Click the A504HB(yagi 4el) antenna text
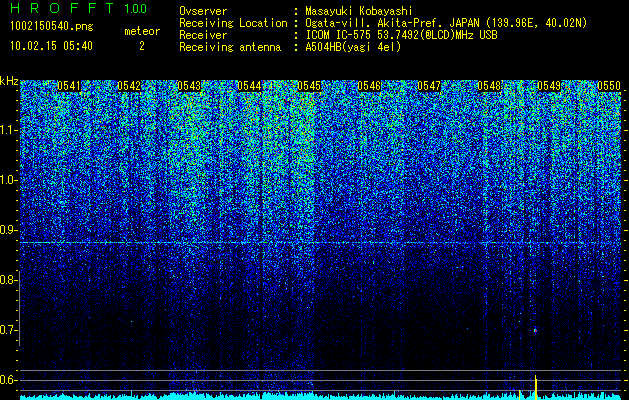This screenshot has height=400, width=629. (353, 47)
